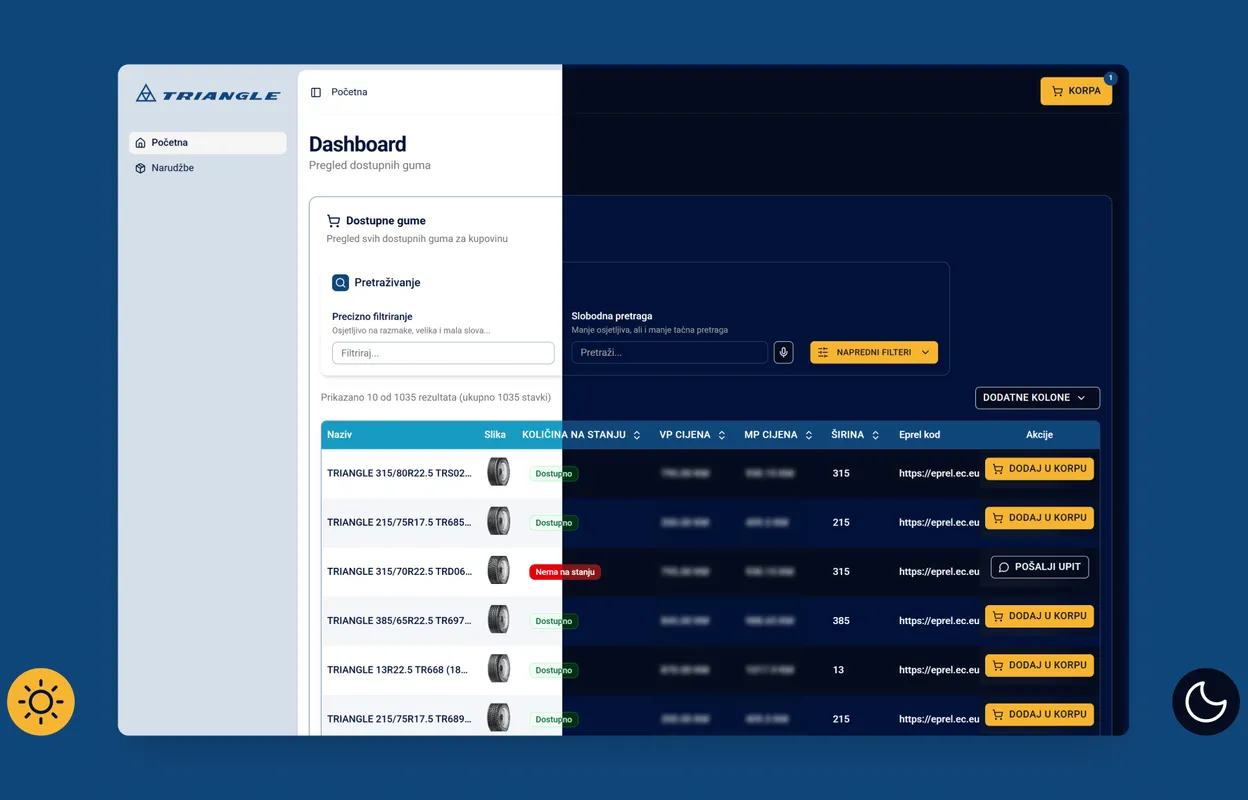Click the Pretraži free search input
1248x800 pixels.
[x=670, y=352]
